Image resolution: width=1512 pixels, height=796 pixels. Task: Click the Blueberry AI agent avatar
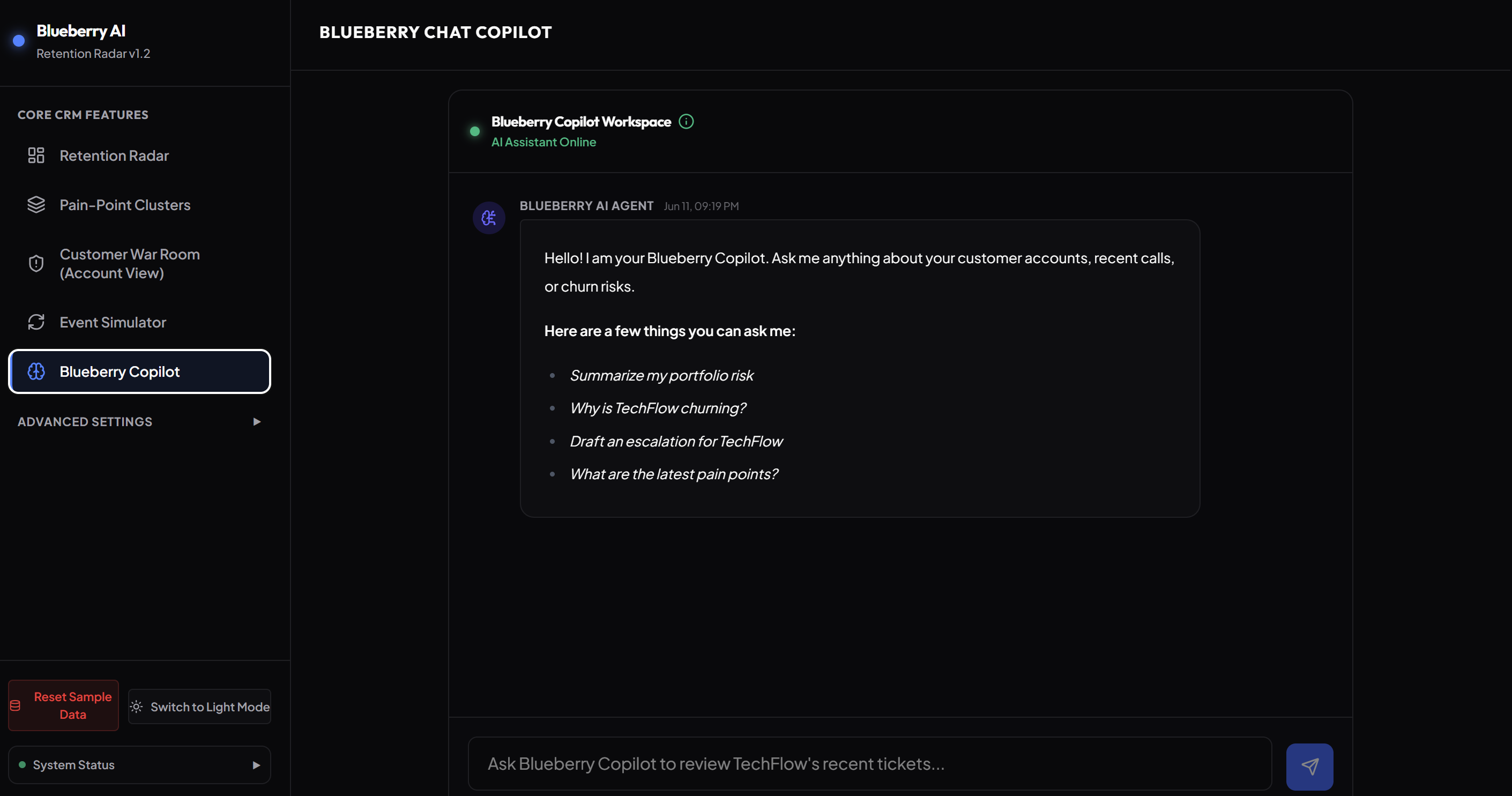(488, 218)
